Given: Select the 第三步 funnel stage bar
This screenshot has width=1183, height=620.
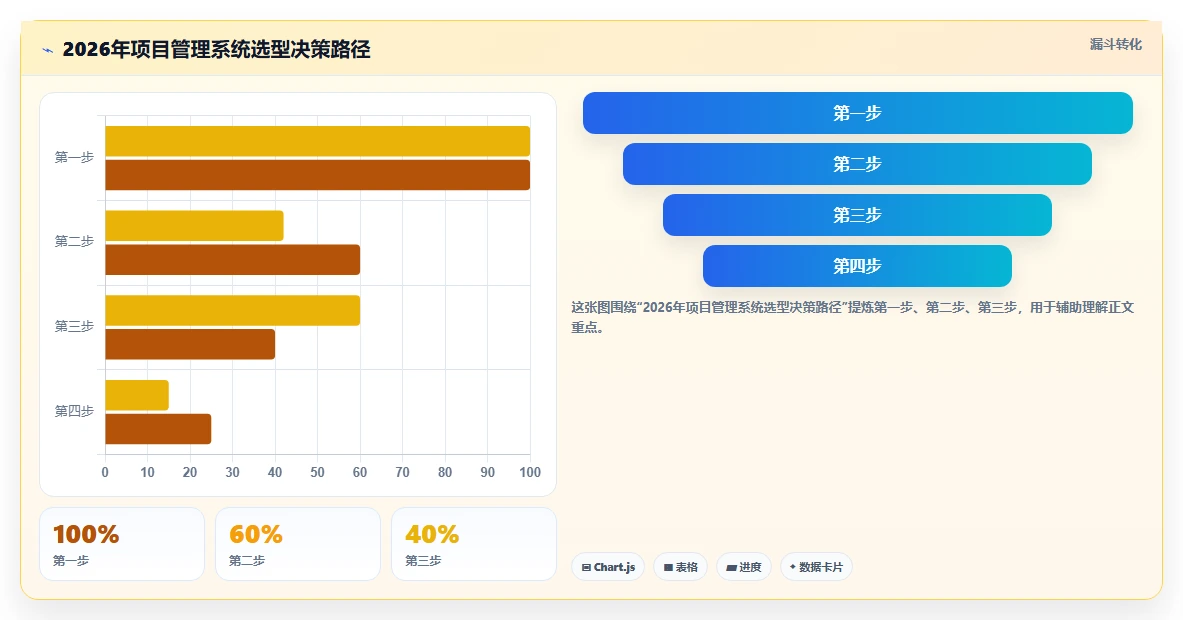Looking at the screenshot, I should tap(857, 215).
